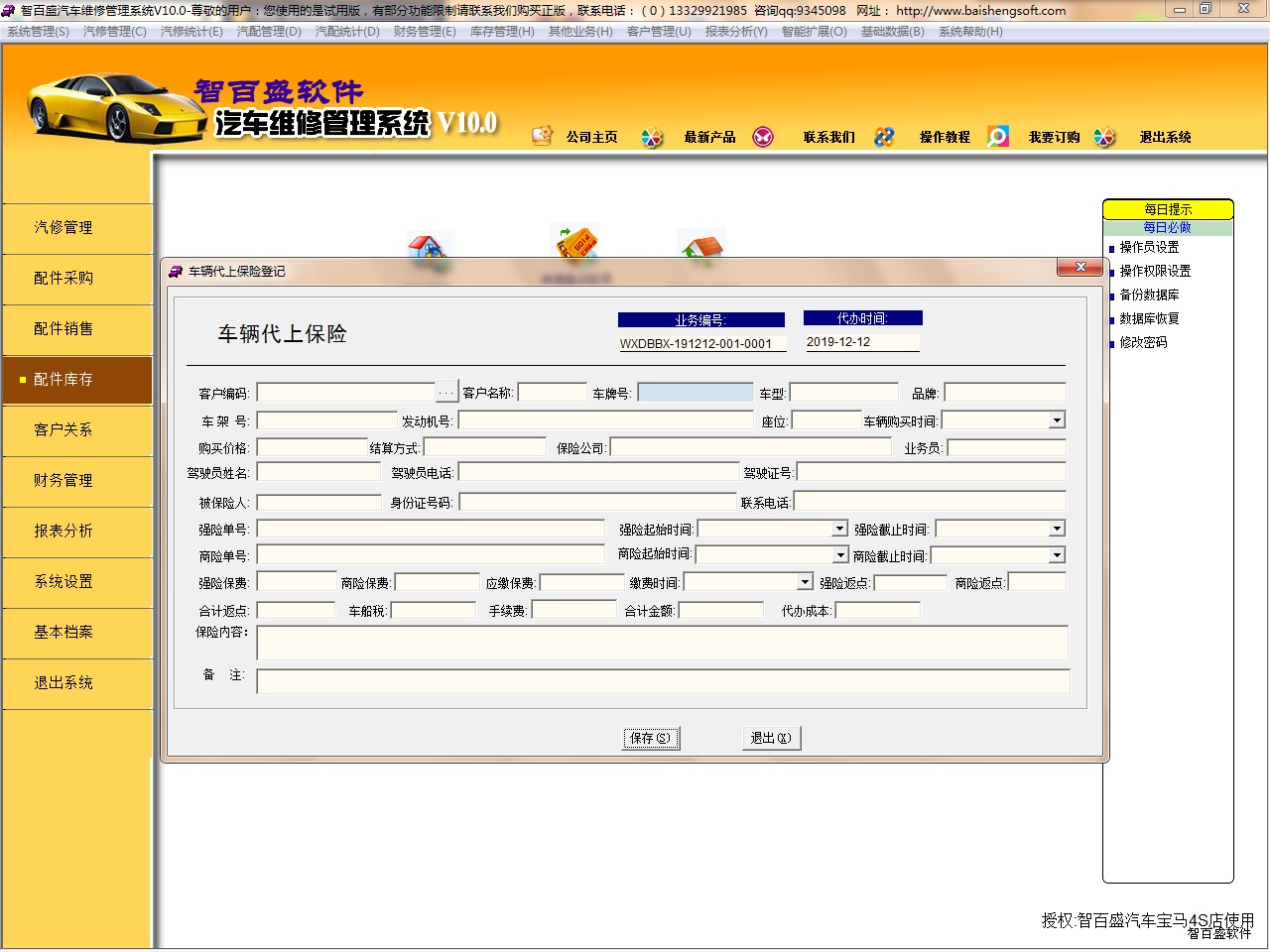Open the 系统管理(S) menu
1270x952 pixels.
click(39, 32)
